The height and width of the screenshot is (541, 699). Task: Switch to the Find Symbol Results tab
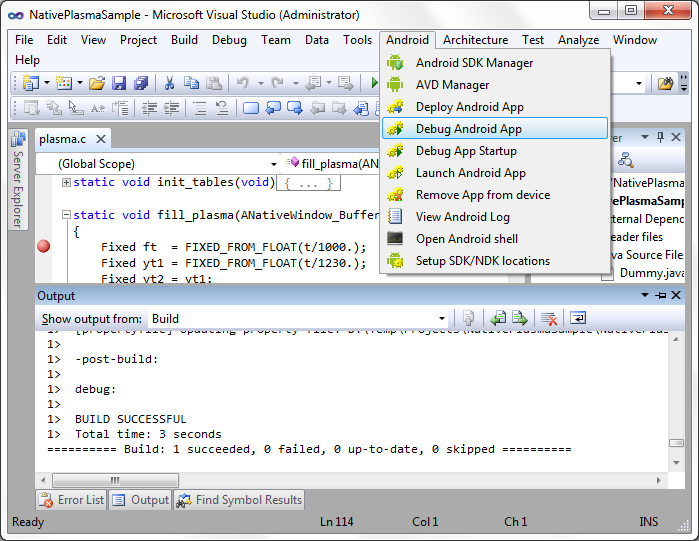coord(239,500)
